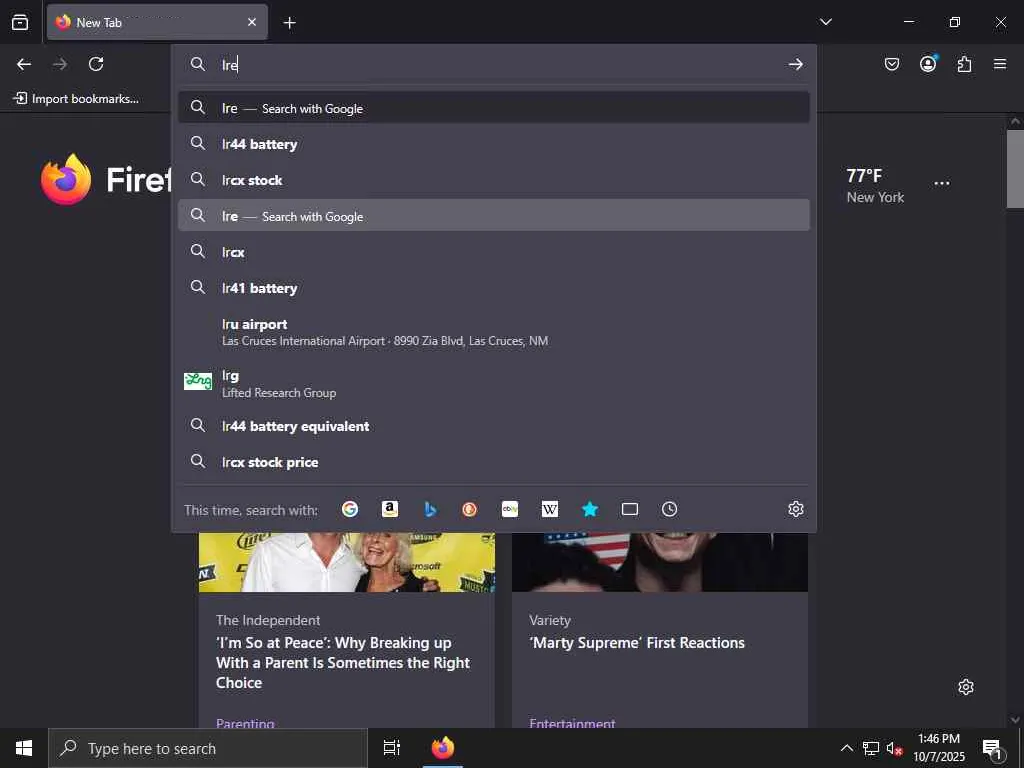Search this time with Bing icon
Viewport: 1024px width, 768px height.
430,509
